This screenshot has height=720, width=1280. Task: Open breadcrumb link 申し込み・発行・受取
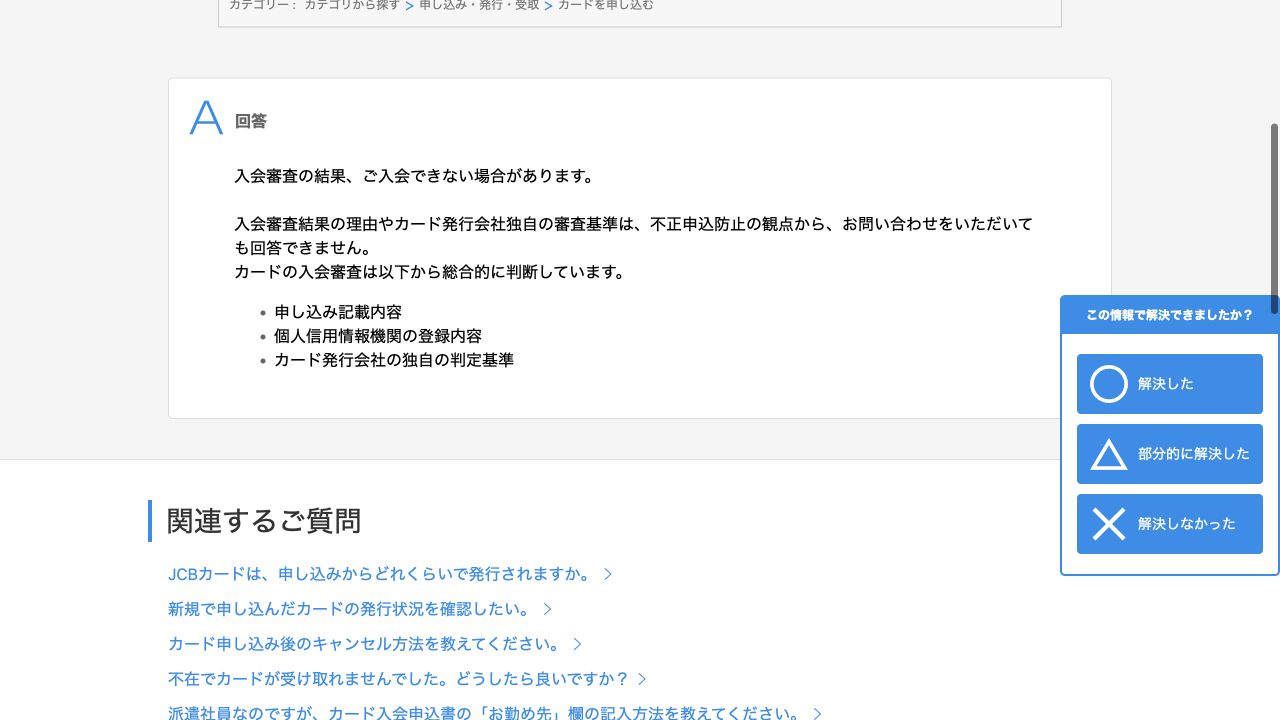tap(479, 5)
